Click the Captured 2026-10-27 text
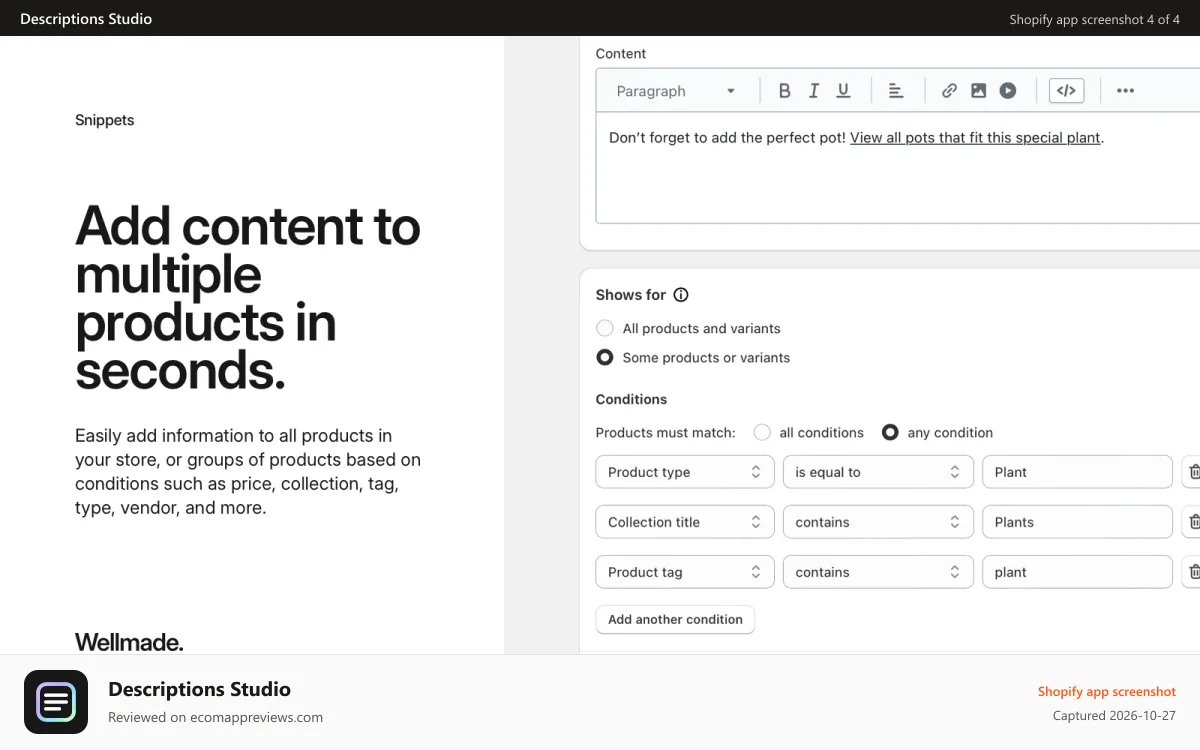This screenshot has height=750, width=1200. (1114, 716)
